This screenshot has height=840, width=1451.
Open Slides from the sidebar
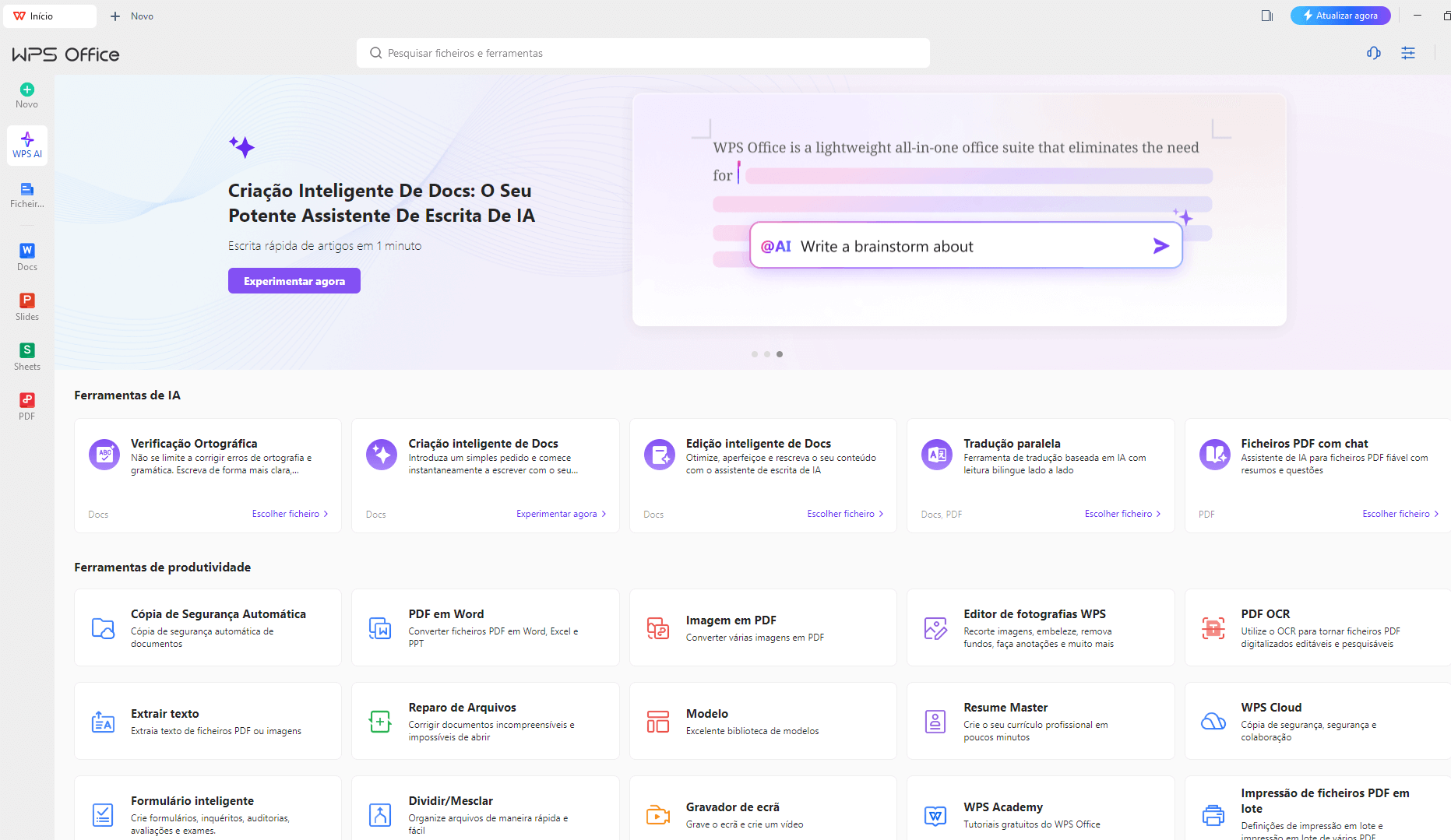27,307
